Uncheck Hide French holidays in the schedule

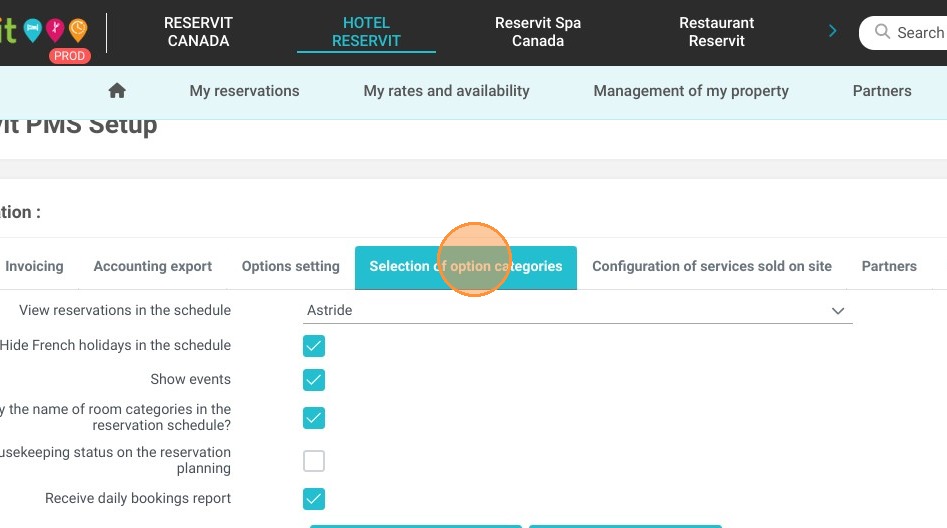pyautogui.click(x=314, y=346)
